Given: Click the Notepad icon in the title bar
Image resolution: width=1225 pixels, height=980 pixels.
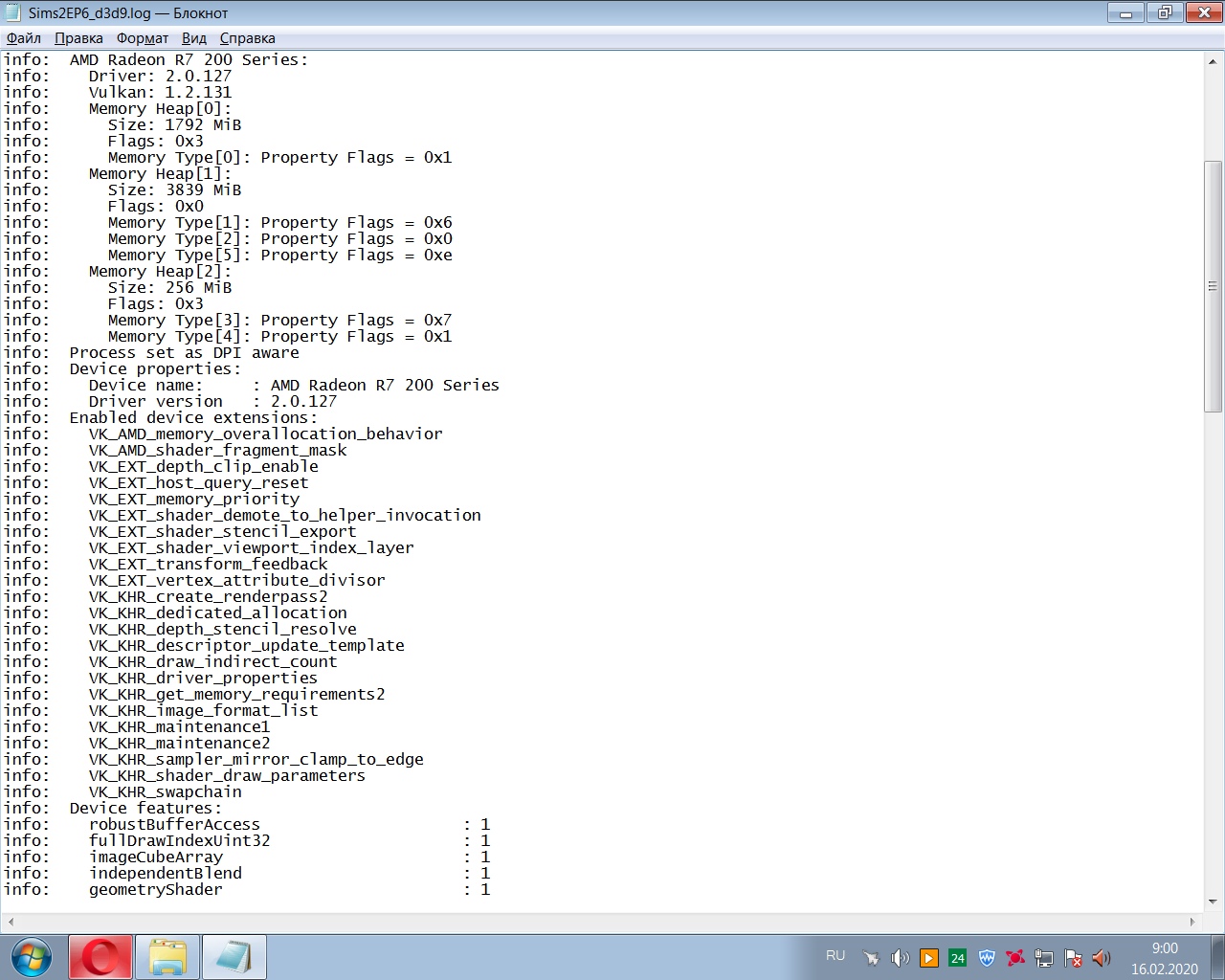Looking at the screenshot, I should pyautogui.click(x=13, y=13).
